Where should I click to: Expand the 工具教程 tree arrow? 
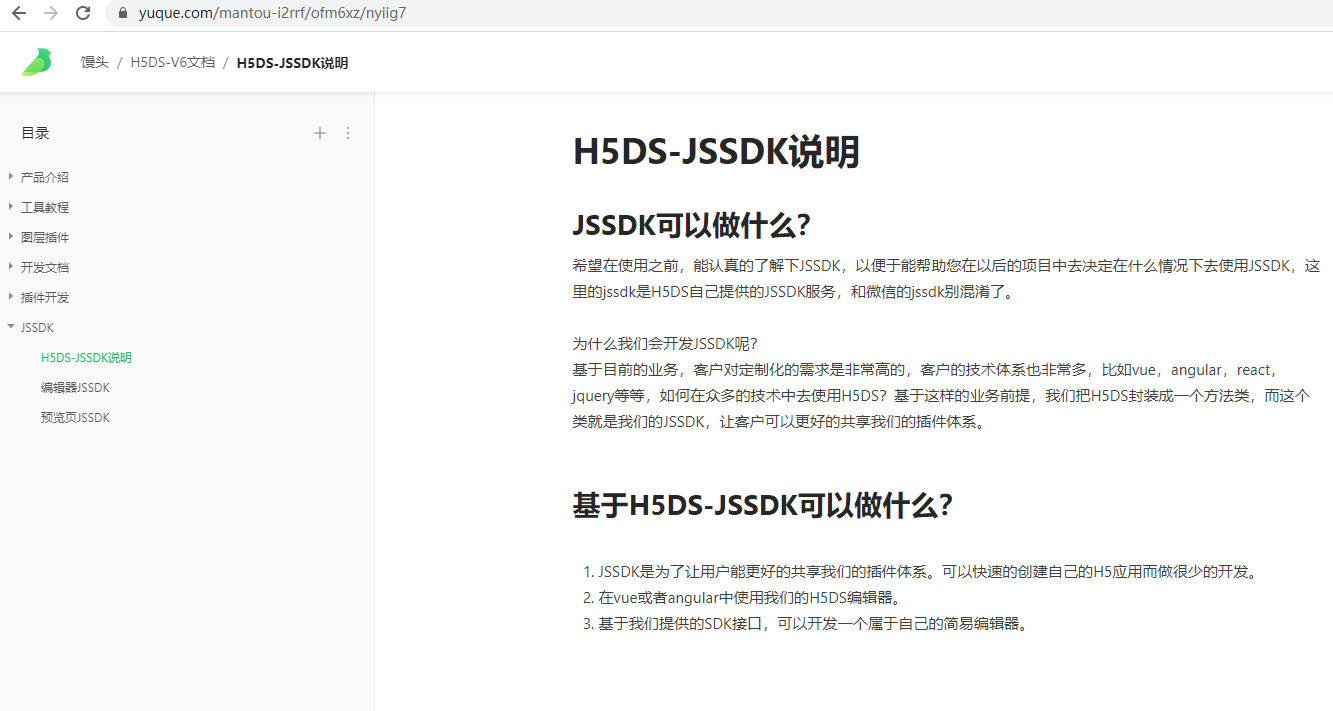[11, 207]
